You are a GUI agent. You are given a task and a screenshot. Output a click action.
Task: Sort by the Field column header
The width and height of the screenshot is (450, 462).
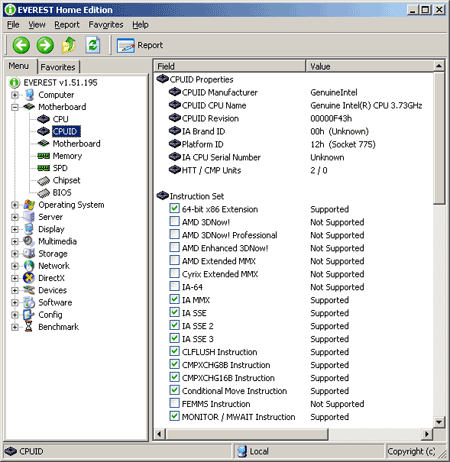(x=230, y=66)
